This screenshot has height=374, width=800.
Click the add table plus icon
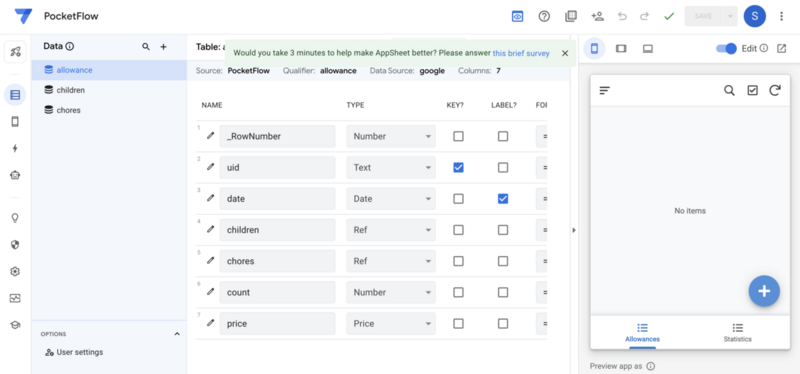coord(163,47)
